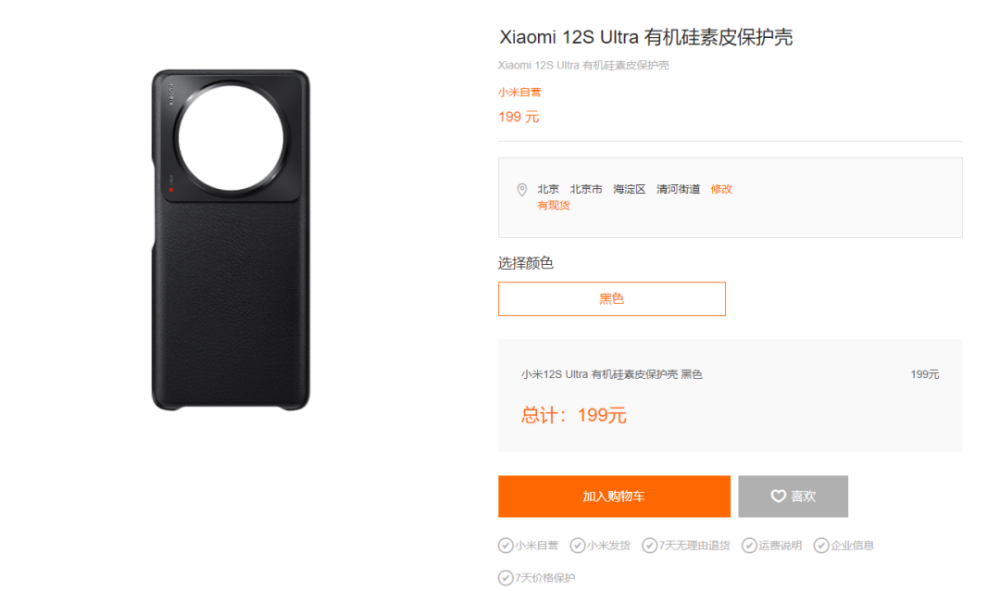Click the 7天价格保护 checkmark icon
This screenshot has width=1000, height=591.
click(505, 578)
